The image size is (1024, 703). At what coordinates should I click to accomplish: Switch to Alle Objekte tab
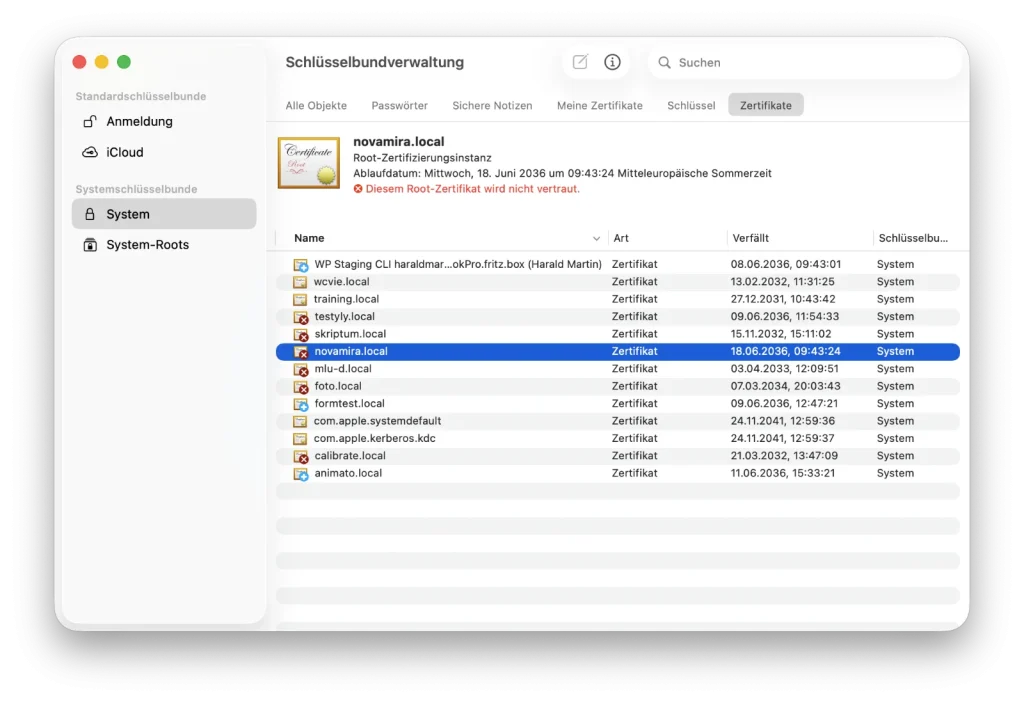coord(316,105)
